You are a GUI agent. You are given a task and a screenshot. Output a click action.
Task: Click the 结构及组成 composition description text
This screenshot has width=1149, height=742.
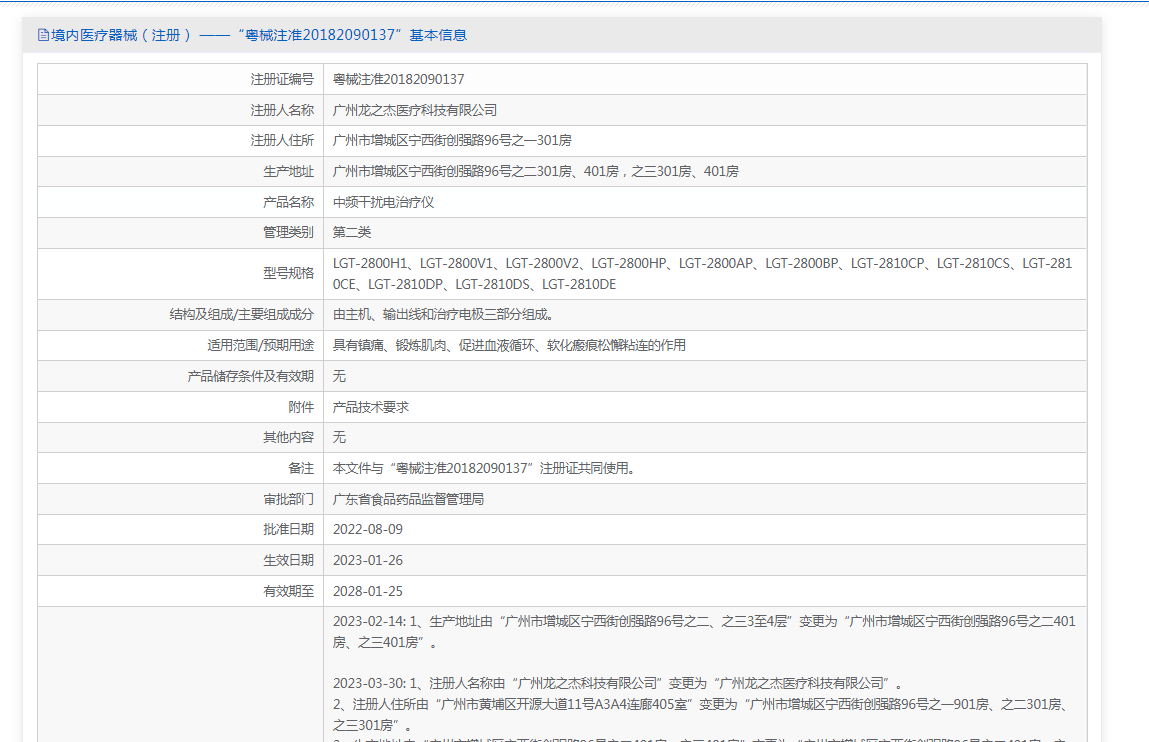[x=442, y=314]
